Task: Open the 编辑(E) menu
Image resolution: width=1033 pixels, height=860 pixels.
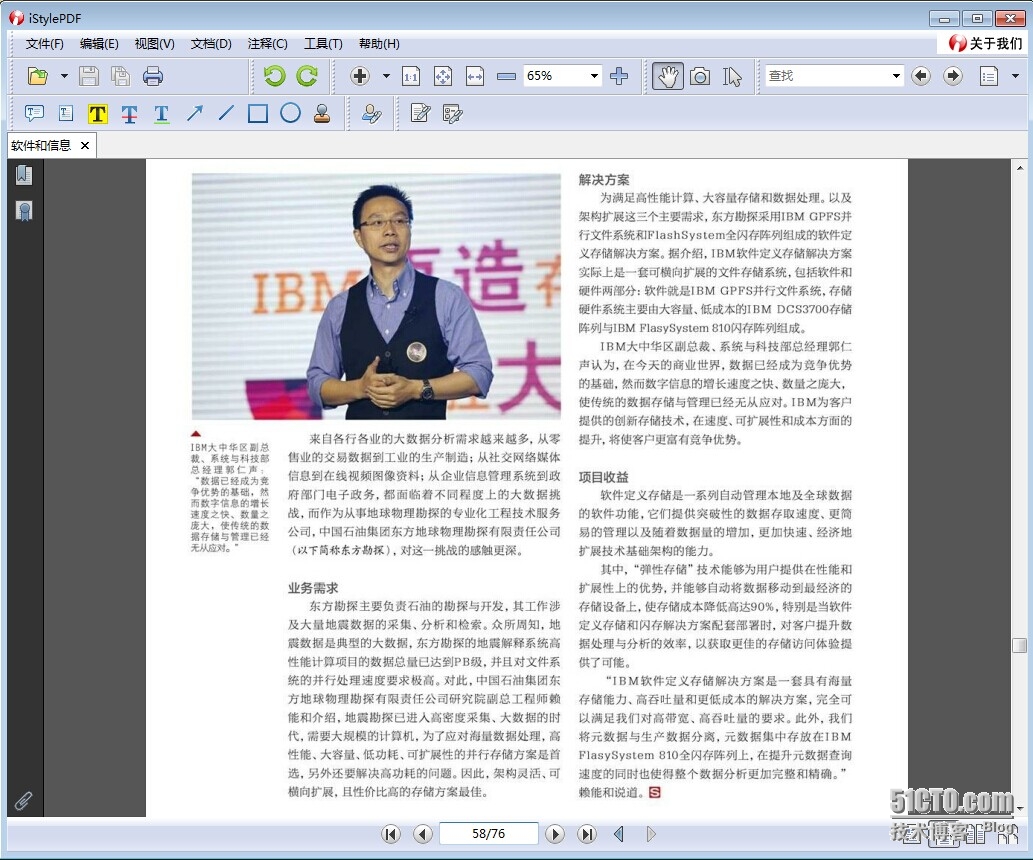Action: click(99, 44)
